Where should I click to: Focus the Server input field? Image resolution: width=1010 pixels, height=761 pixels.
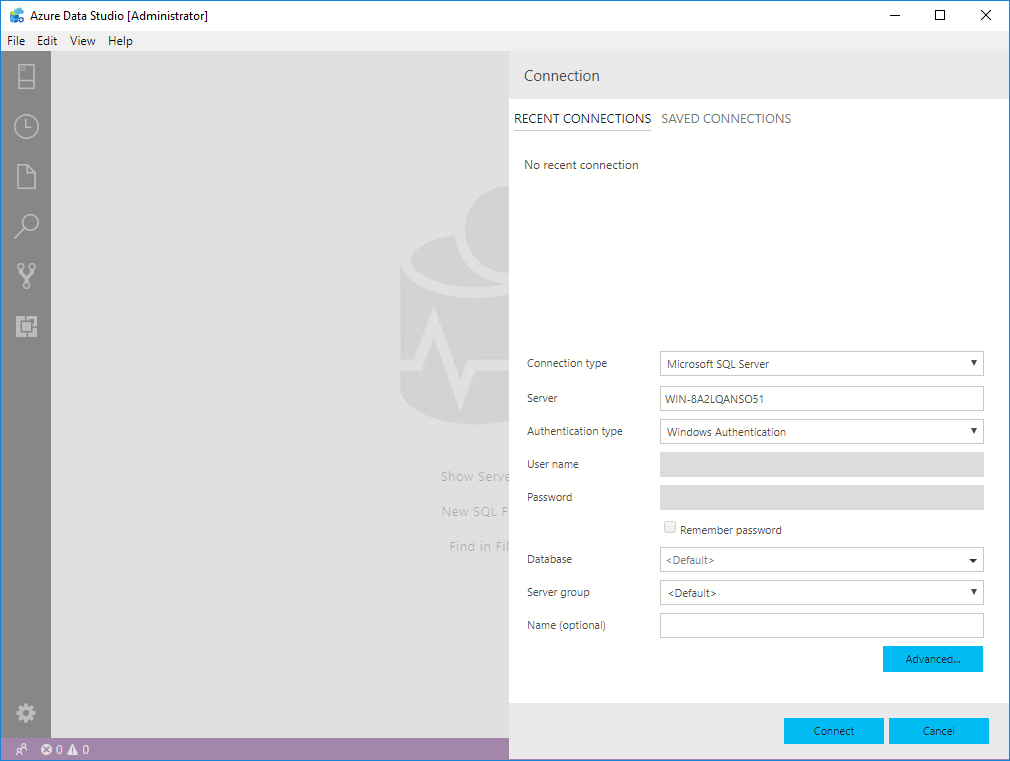(x=821, y=398)
